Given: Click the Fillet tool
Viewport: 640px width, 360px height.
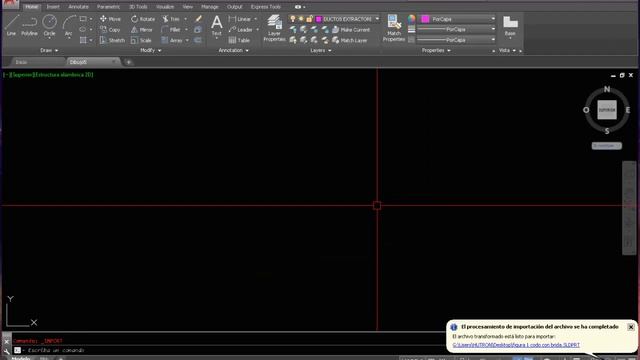Looking at the screenshot, I should [x=171, y=29].
